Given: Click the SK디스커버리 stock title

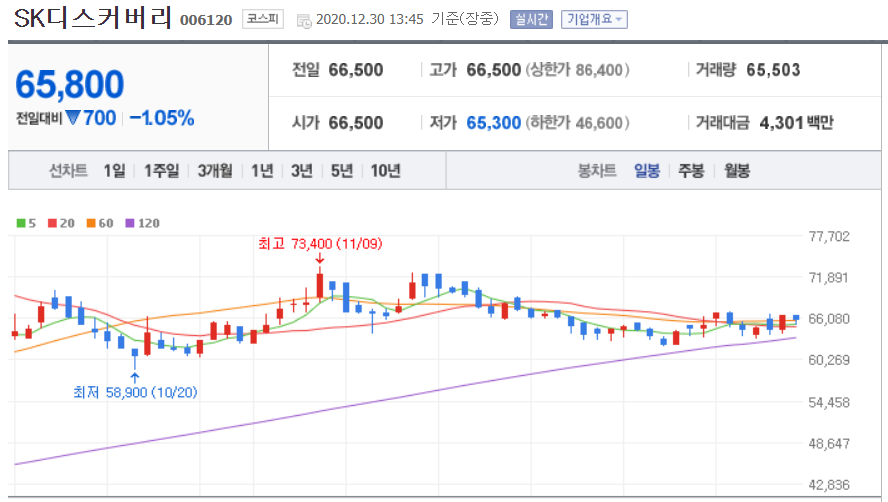Looking at the screenshot, I should point(92,18).
